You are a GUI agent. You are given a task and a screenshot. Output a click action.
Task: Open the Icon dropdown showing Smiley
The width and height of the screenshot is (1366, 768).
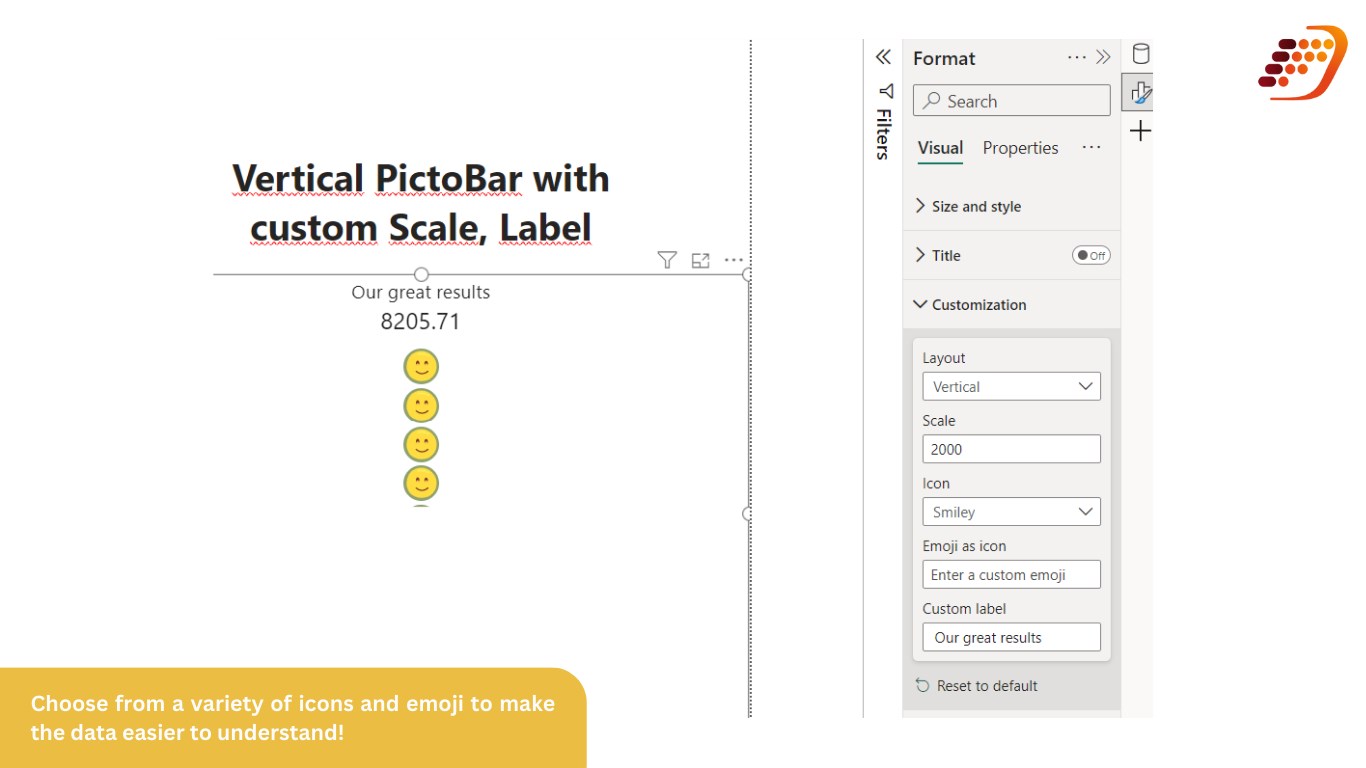1011,512
